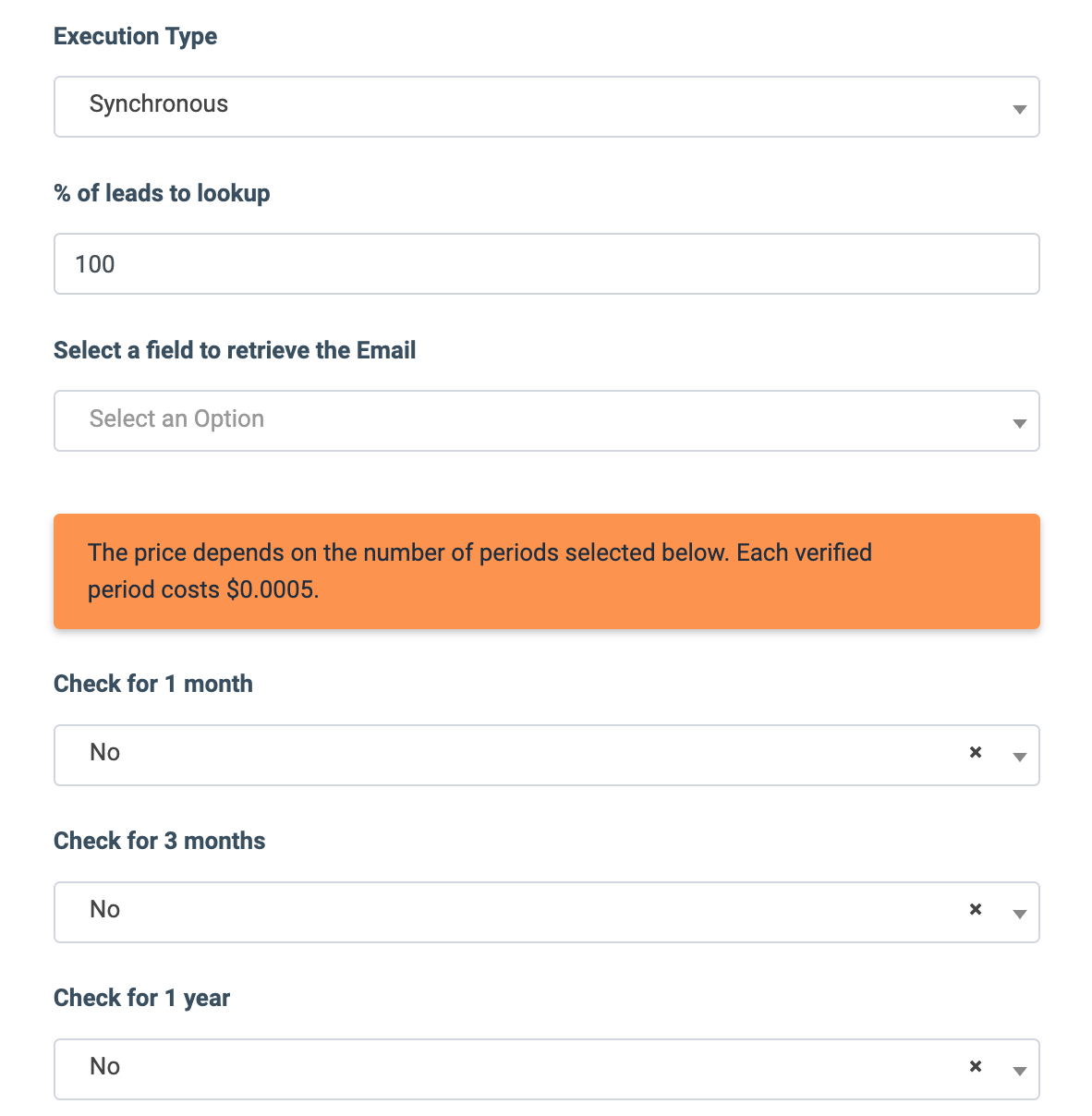
Task: Clear the Check for 3 months selection
Action: [x=975, y=910]
